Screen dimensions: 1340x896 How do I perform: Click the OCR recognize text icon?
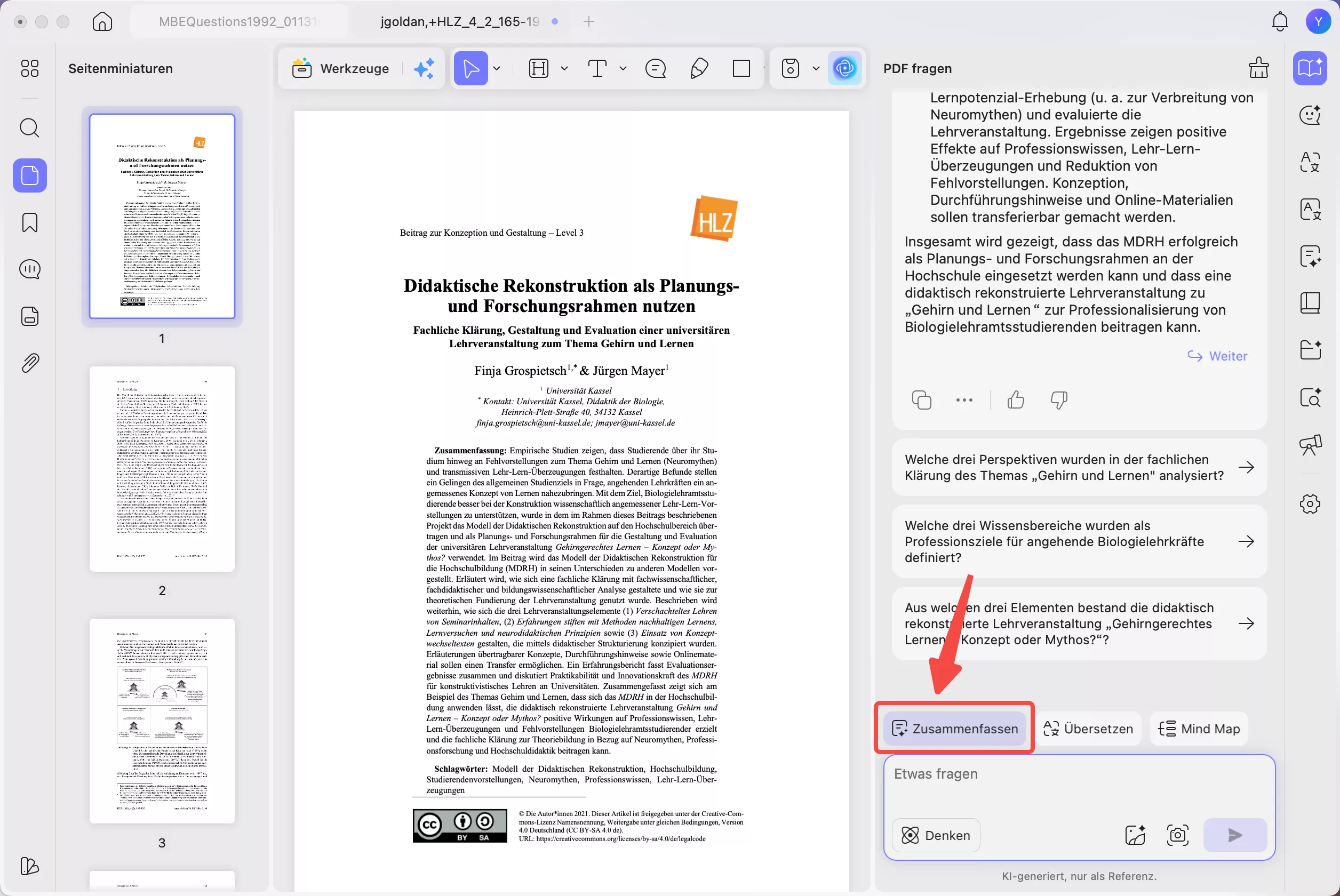point(1310,397)
